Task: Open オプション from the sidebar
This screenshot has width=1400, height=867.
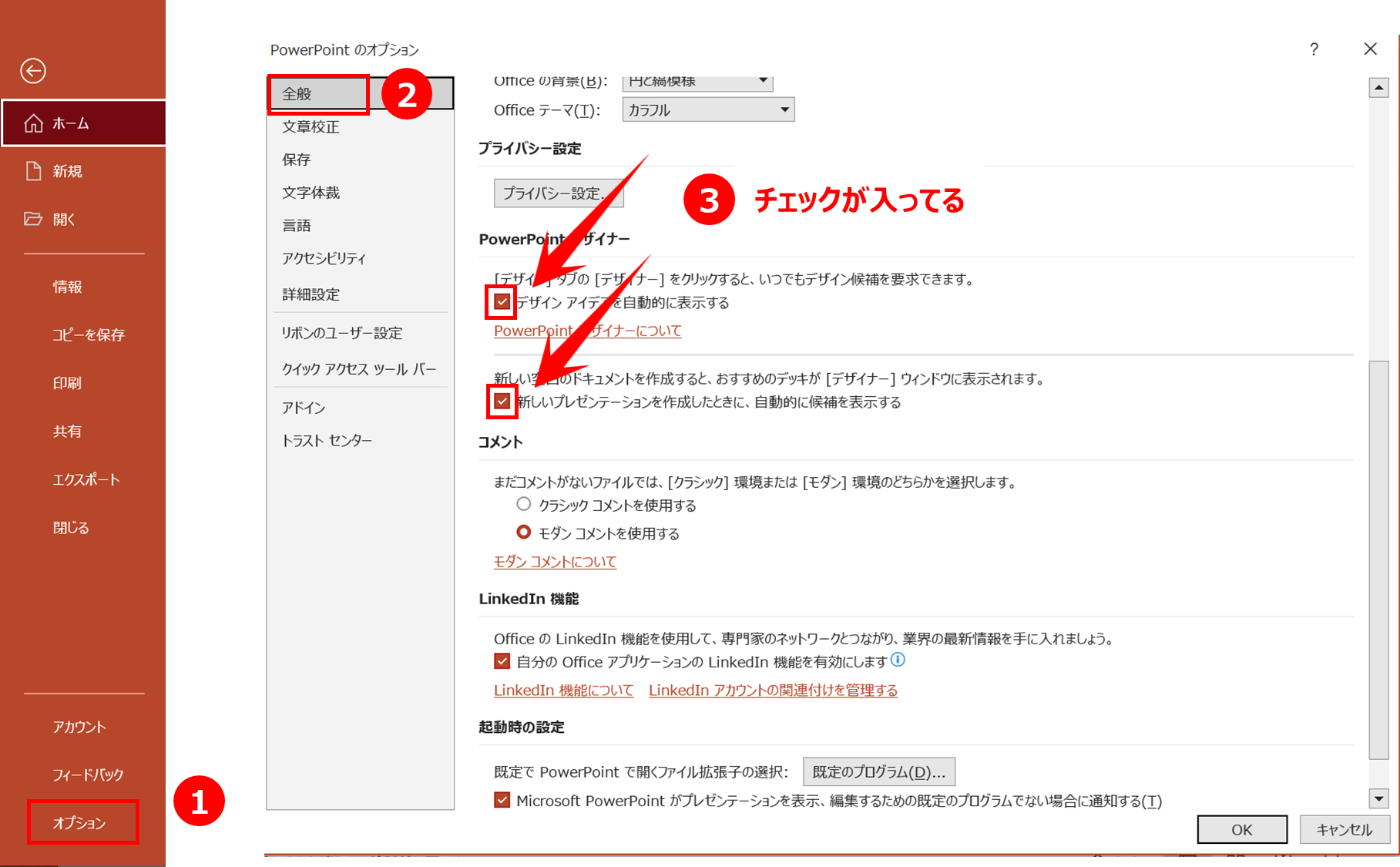Action: click(x=79, y=822)
